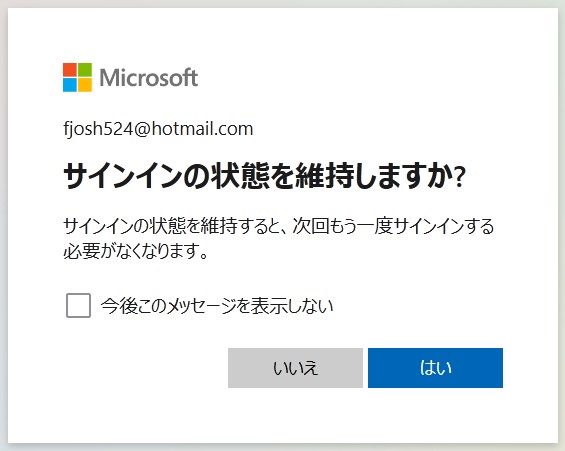Click the 必要がなくなります description line
Screen dimensions: 565x451
click(x=136, y=250)
